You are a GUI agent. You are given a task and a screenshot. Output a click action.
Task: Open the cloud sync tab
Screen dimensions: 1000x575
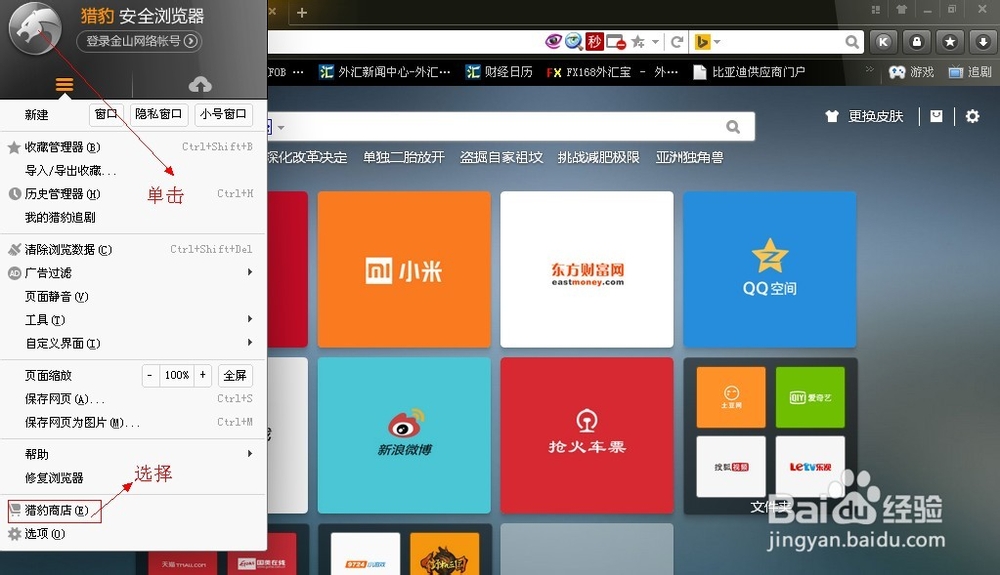(x=200, y=84)
